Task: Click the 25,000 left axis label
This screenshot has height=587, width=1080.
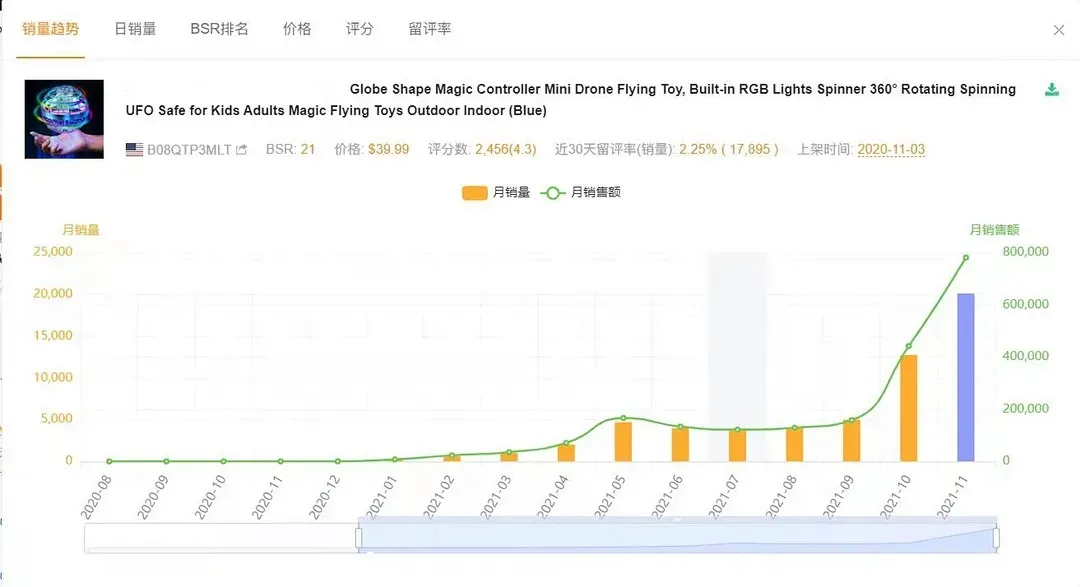Action: [52, 251]
